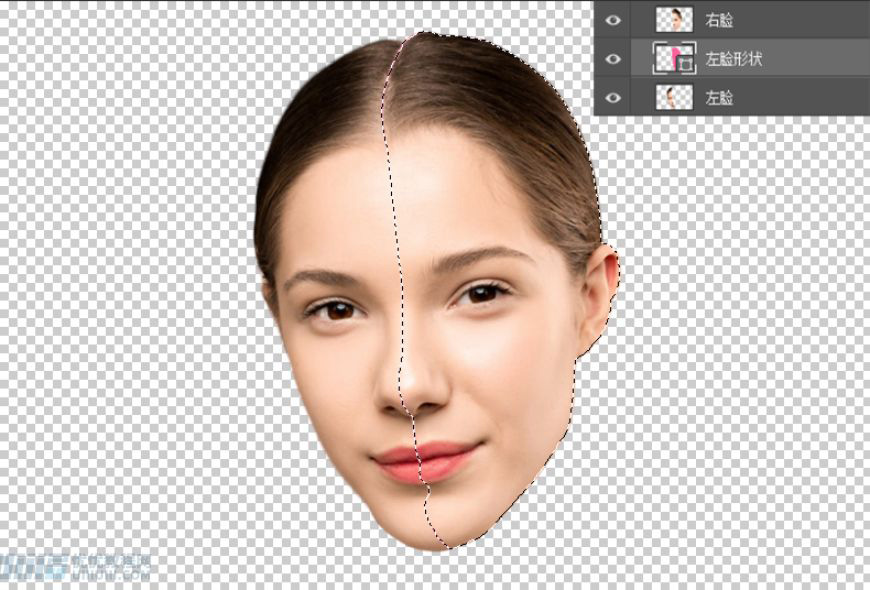Toggle visibility of the 左脸形状 layer

click(613, 59)
